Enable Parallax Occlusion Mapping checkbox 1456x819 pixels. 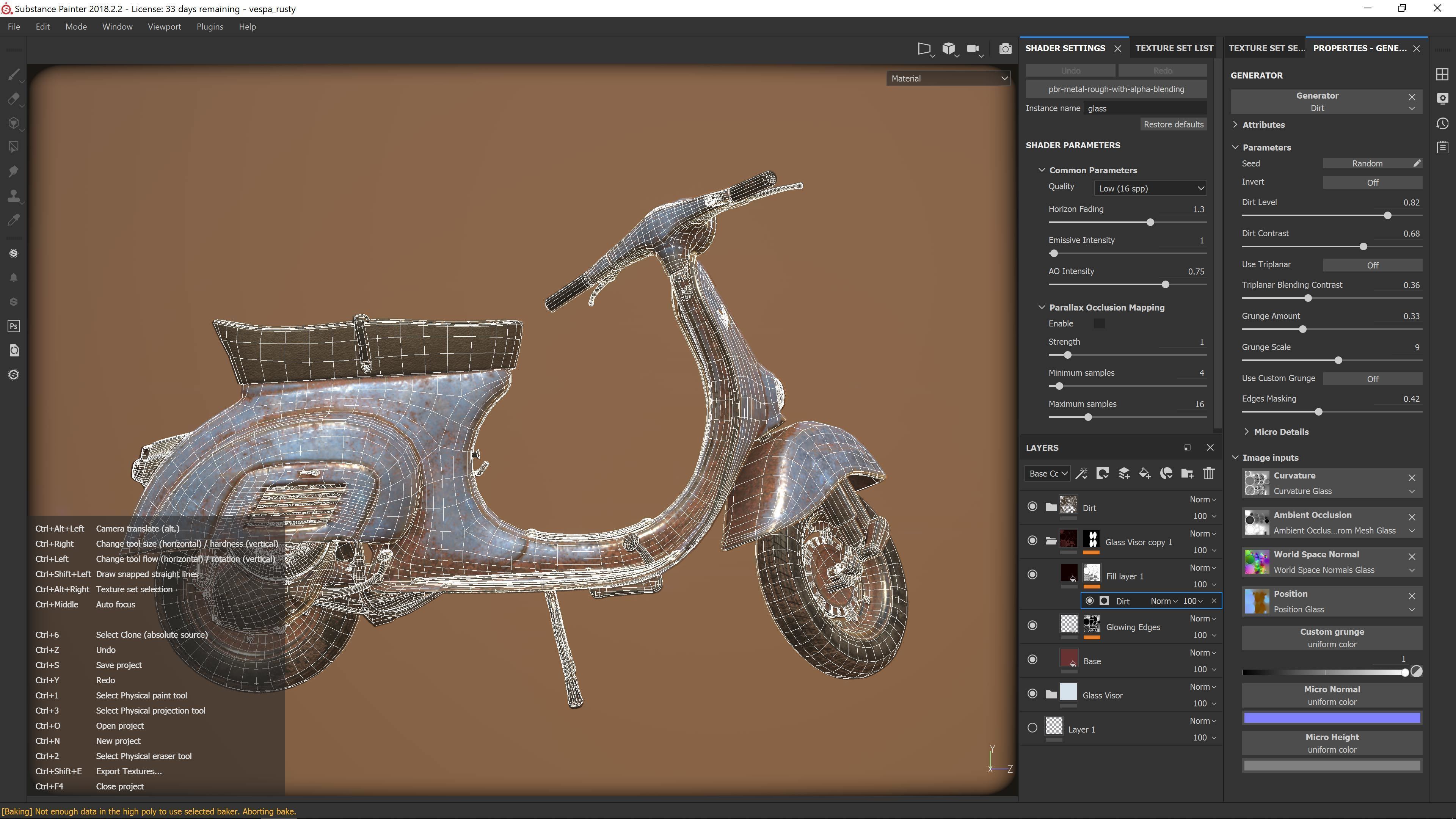[1099, 324]
